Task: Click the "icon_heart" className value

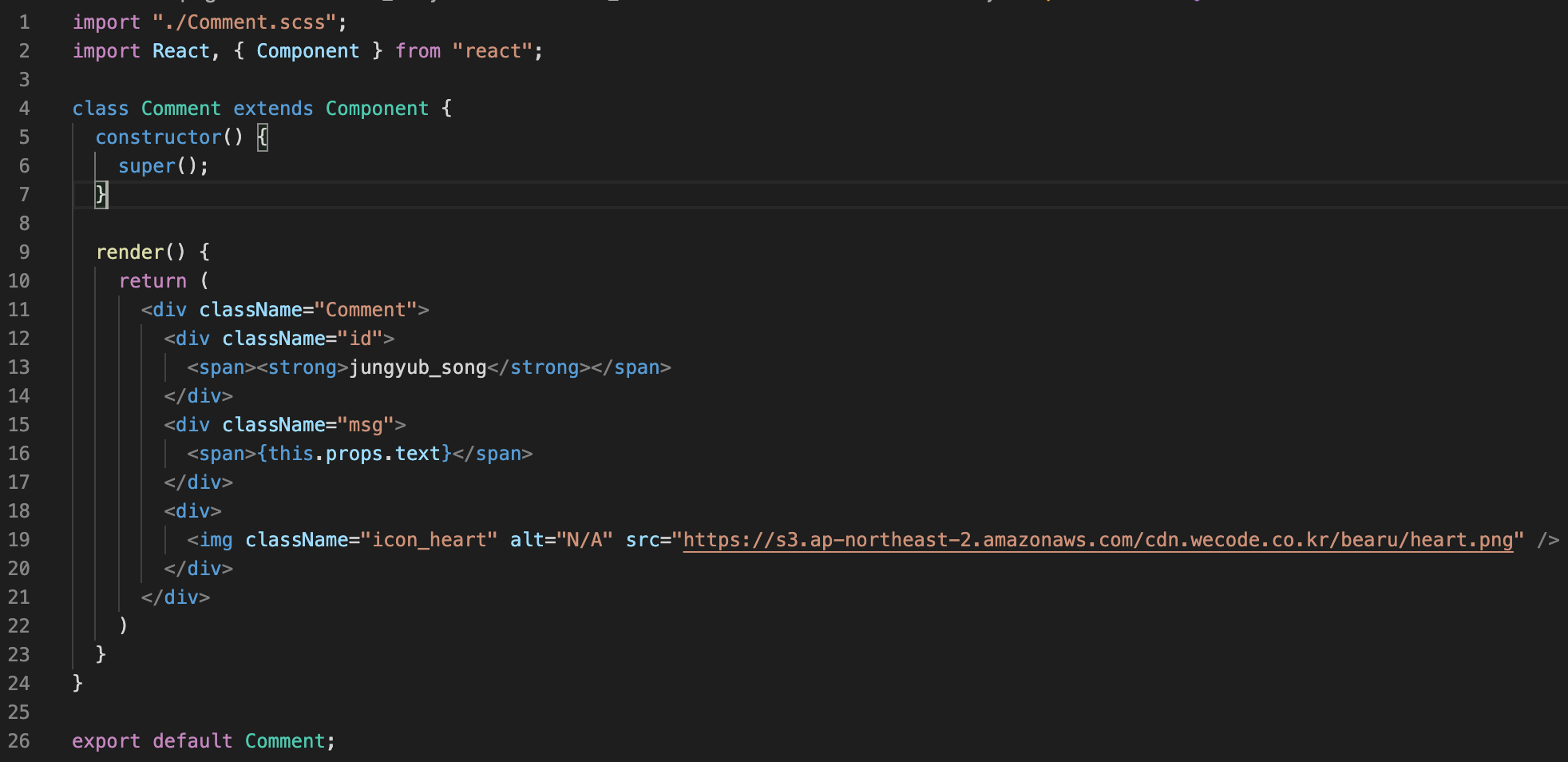Action: click(x=429, y=540)
